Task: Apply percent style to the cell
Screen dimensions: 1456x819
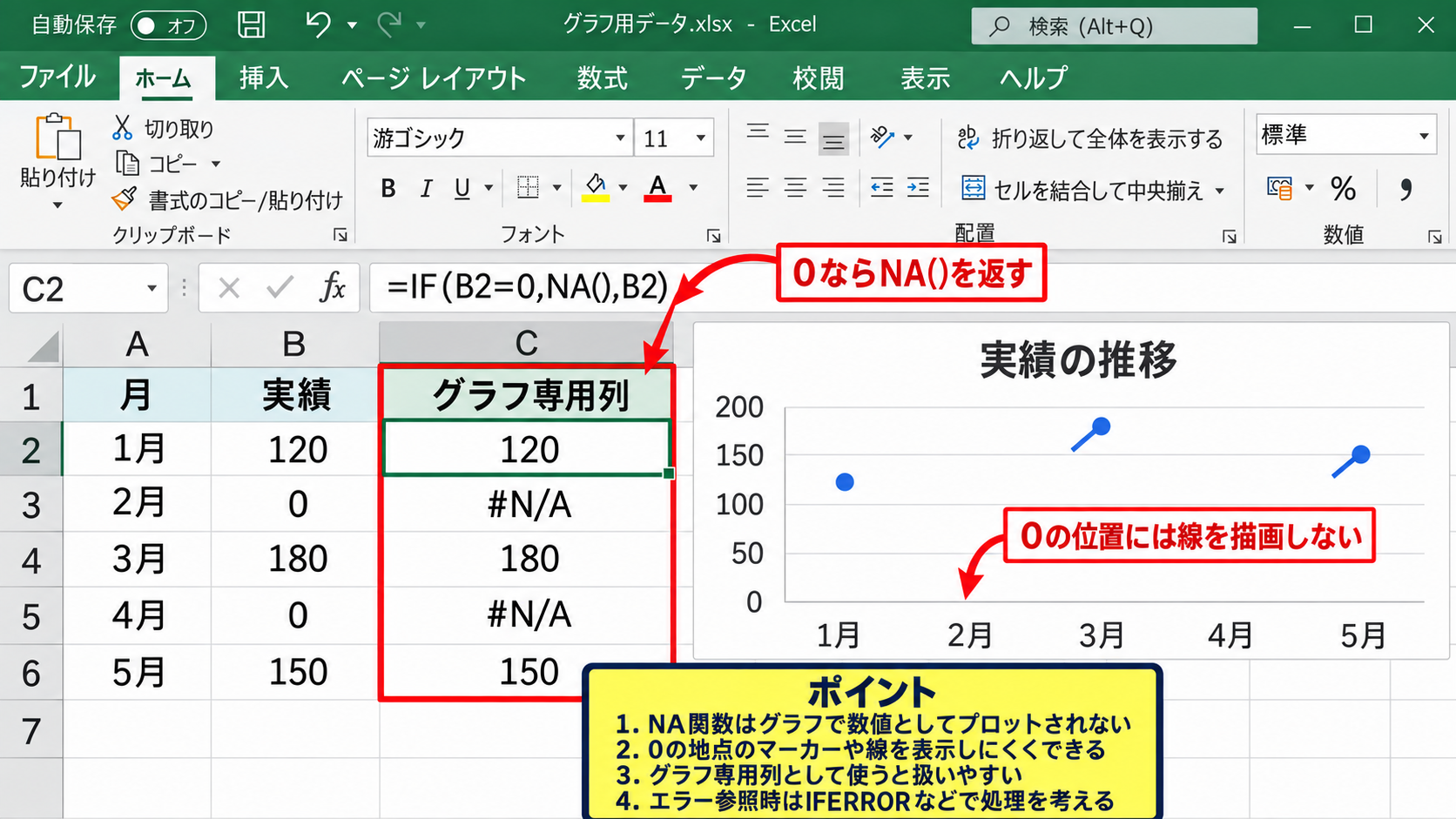Action: point(1343,189)
